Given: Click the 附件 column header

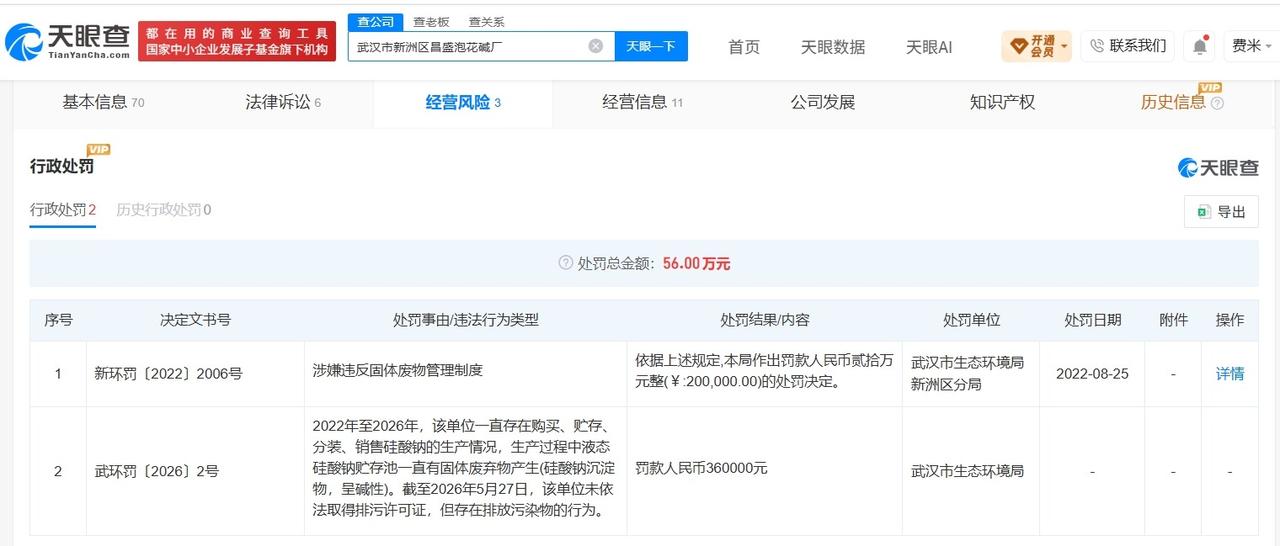Looking at the screenshot, I should 1173,320.
